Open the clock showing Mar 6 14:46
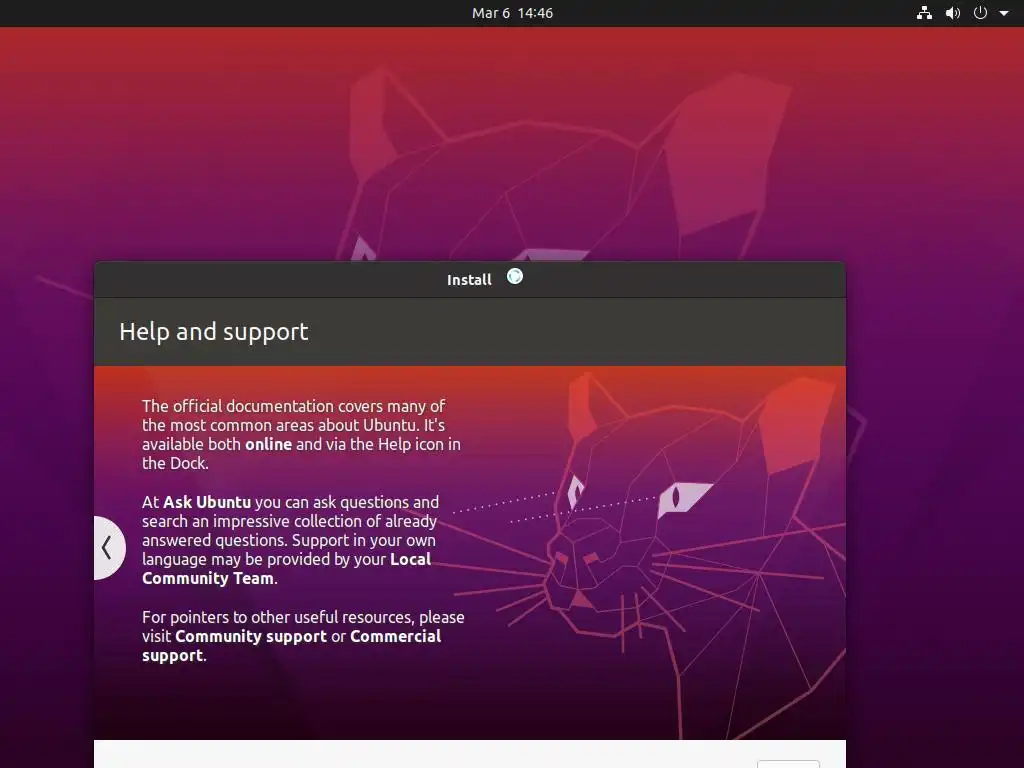1024x768 pixels. point(512,13)
